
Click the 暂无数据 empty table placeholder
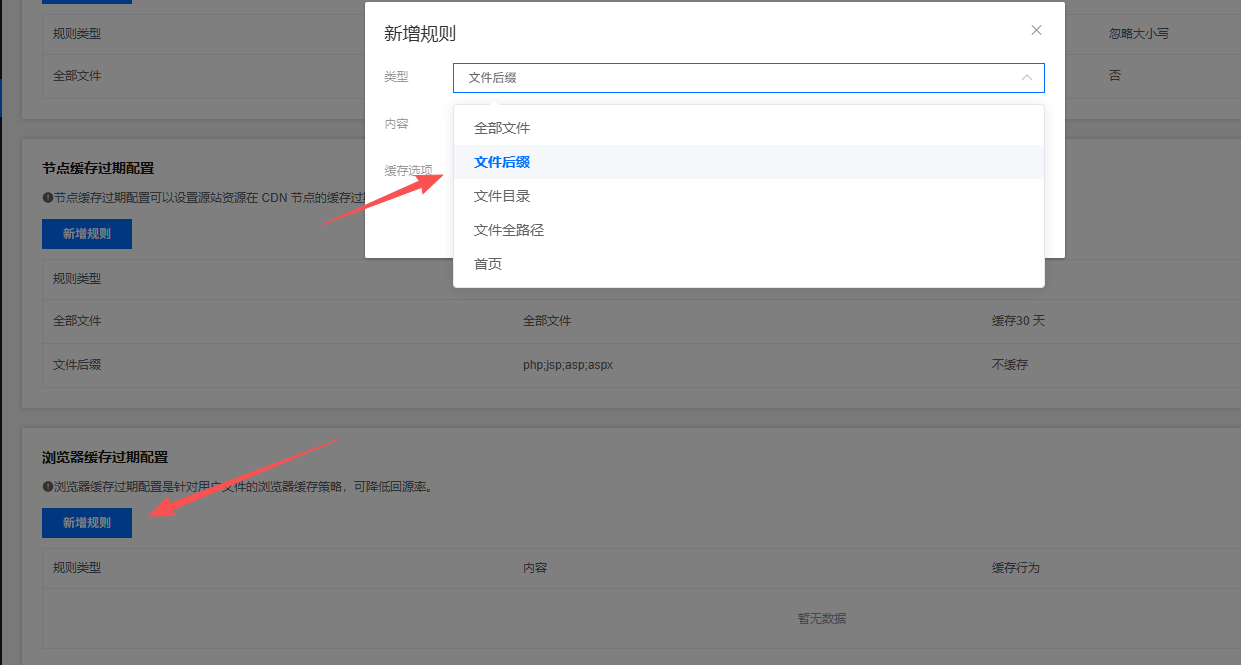pos(822,618)
